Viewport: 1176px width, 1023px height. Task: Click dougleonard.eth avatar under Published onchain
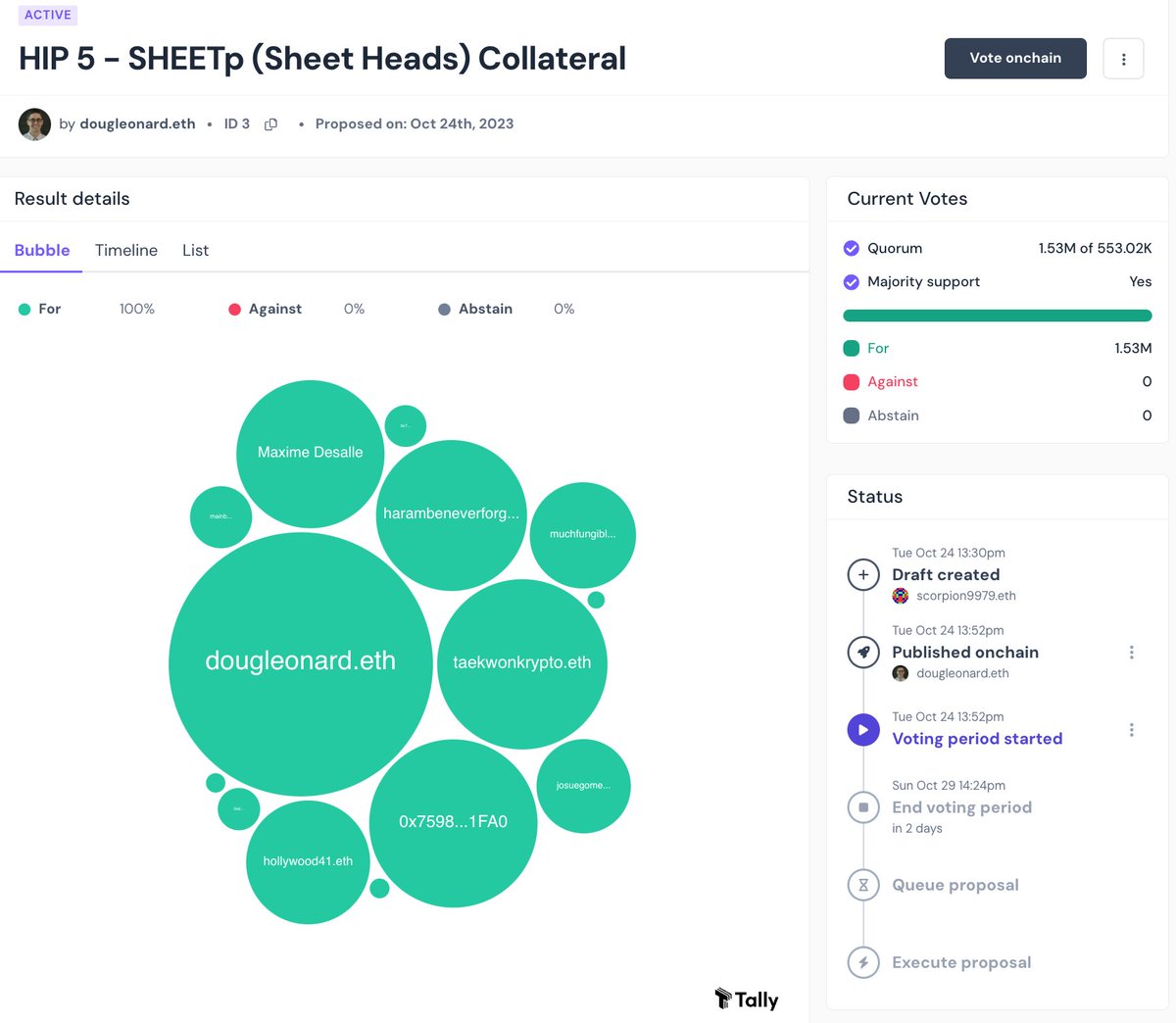pyautogui.click(x=901, y=673)
